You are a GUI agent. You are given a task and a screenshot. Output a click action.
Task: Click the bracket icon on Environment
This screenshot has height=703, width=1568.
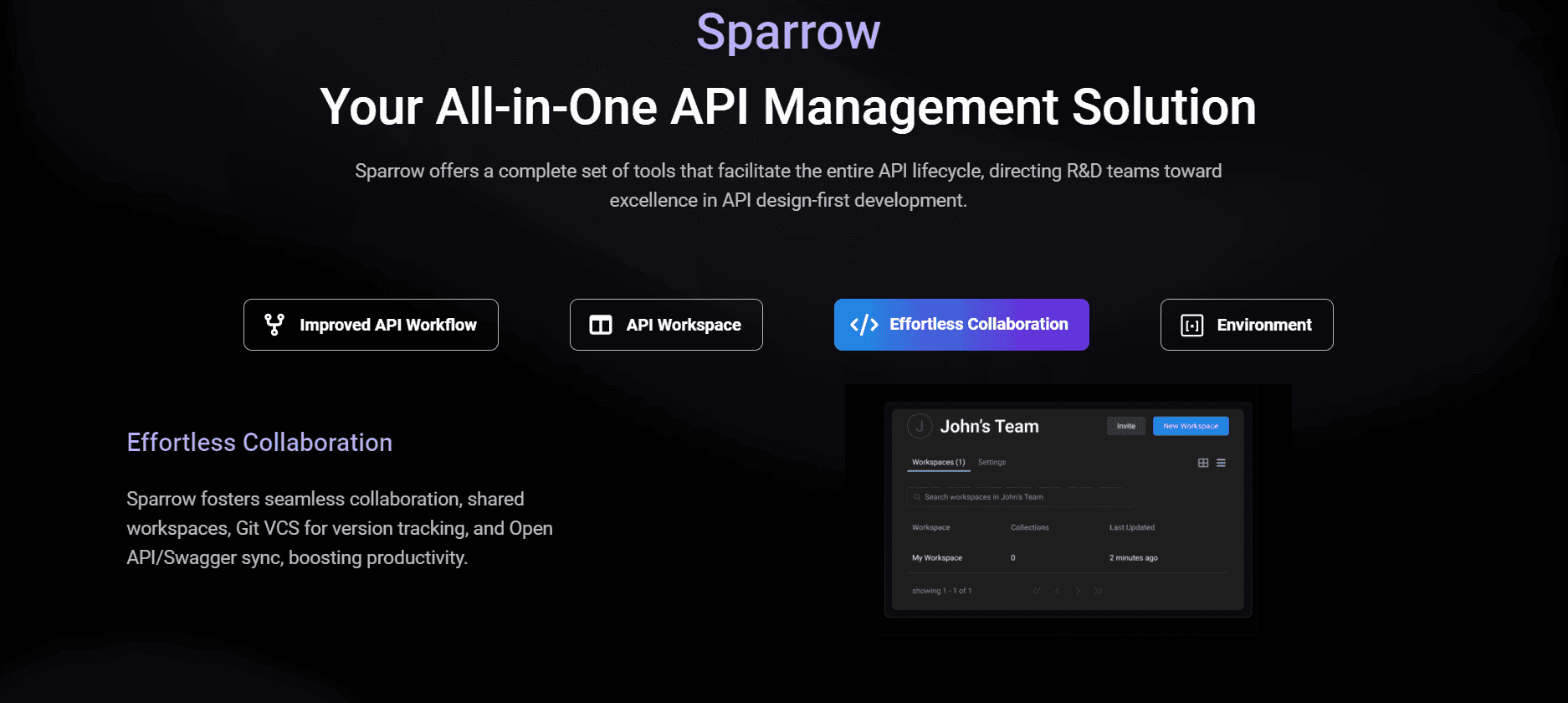coord(1191,325)
